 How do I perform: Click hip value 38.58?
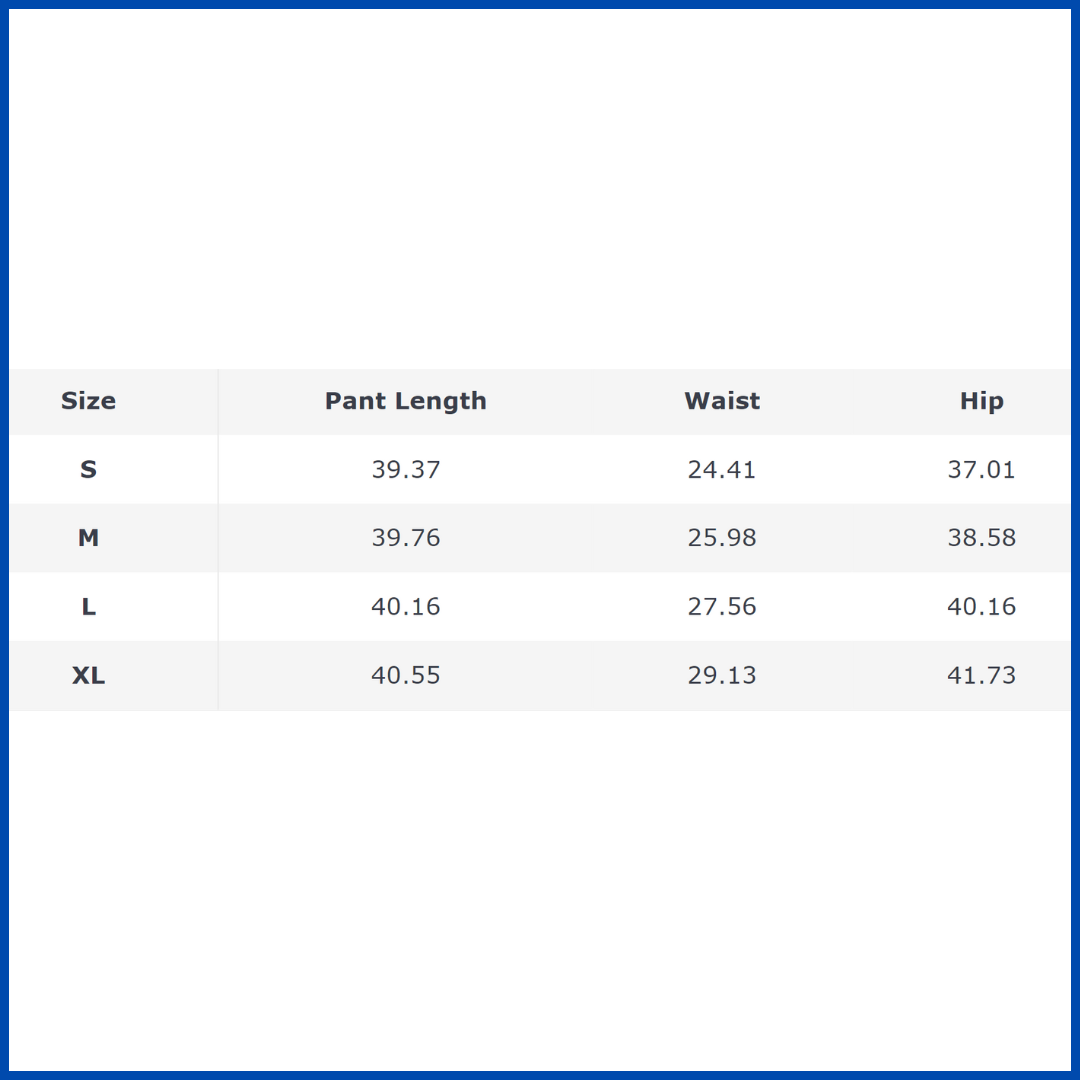pyautogui.click(x=981, y=538)
